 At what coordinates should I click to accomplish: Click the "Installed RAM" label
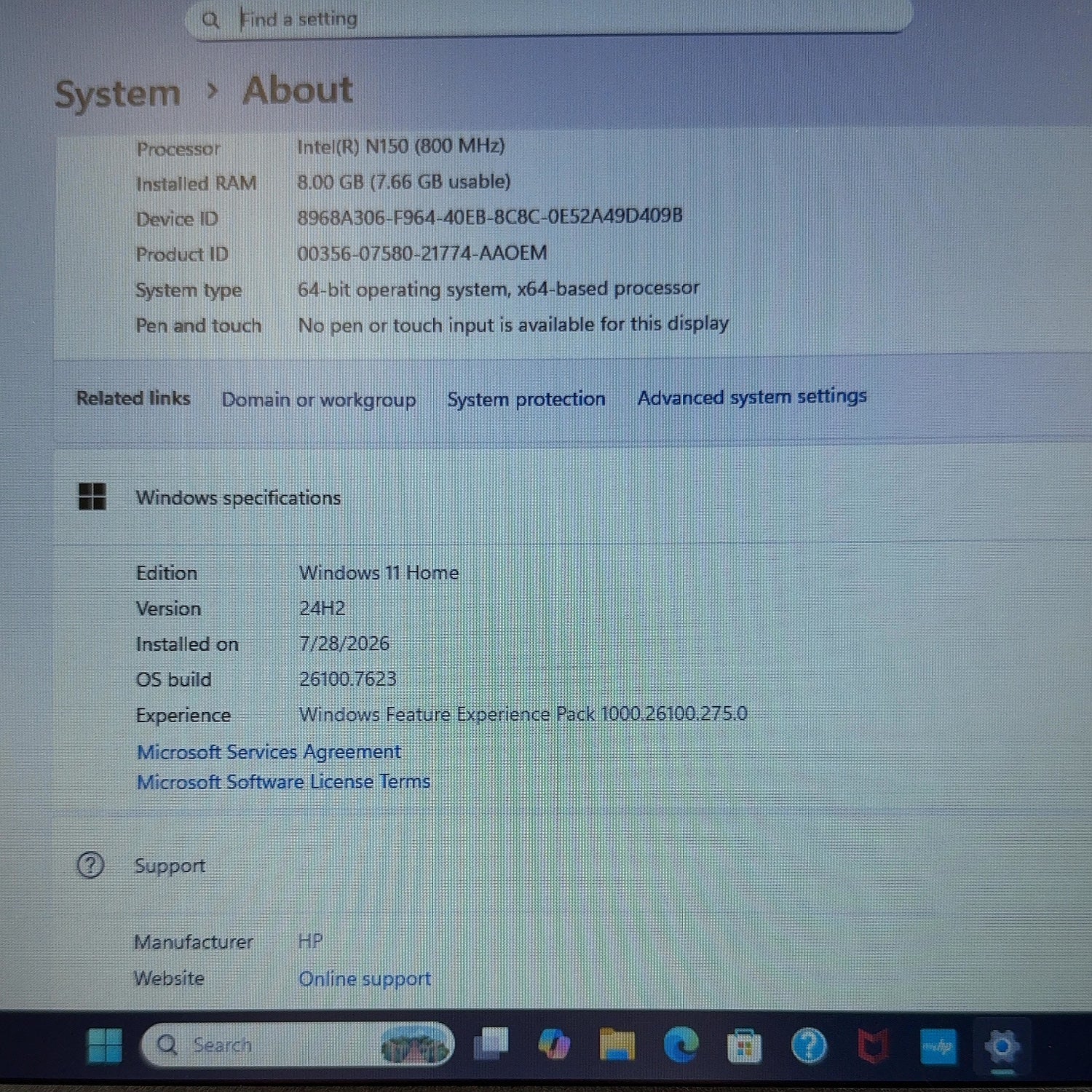pyautogui.click(x=197, y=183)
